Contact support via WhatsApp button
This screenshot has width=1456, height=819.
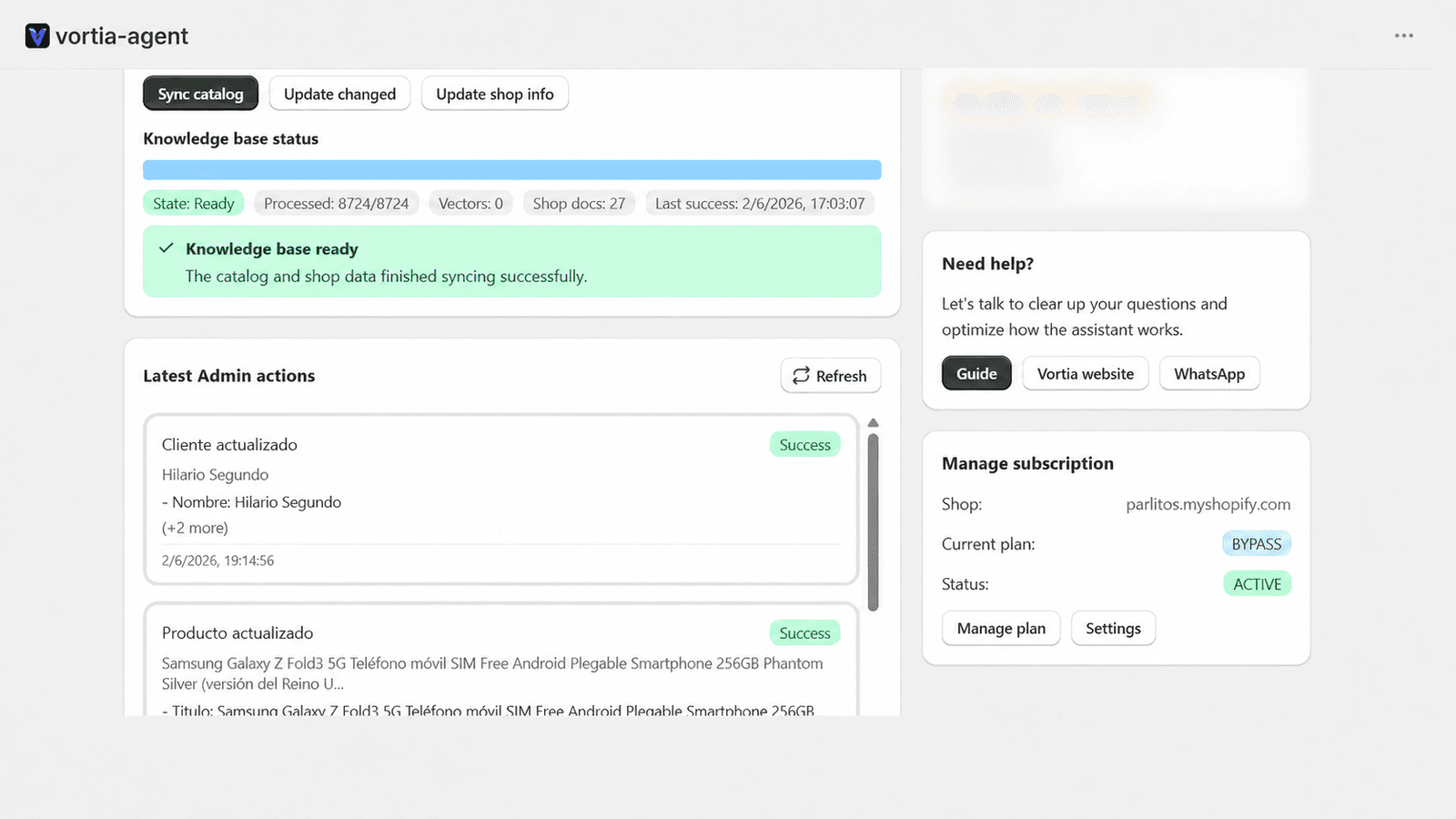tap(1209, 373)
